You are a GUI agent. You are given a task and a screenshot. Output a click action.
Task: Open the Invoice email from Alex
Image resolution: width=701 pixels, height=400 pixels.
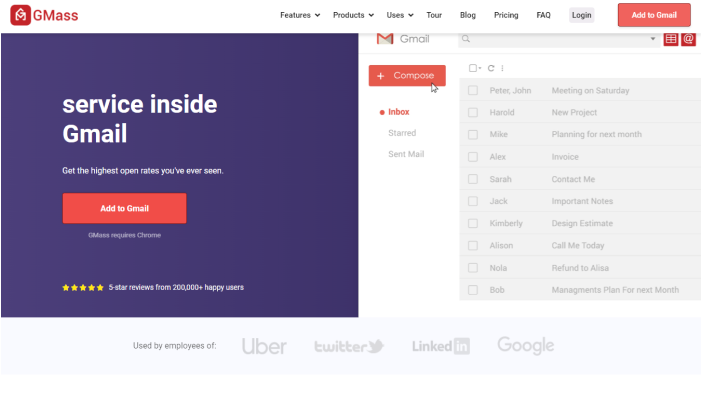[x=565, y=157]
